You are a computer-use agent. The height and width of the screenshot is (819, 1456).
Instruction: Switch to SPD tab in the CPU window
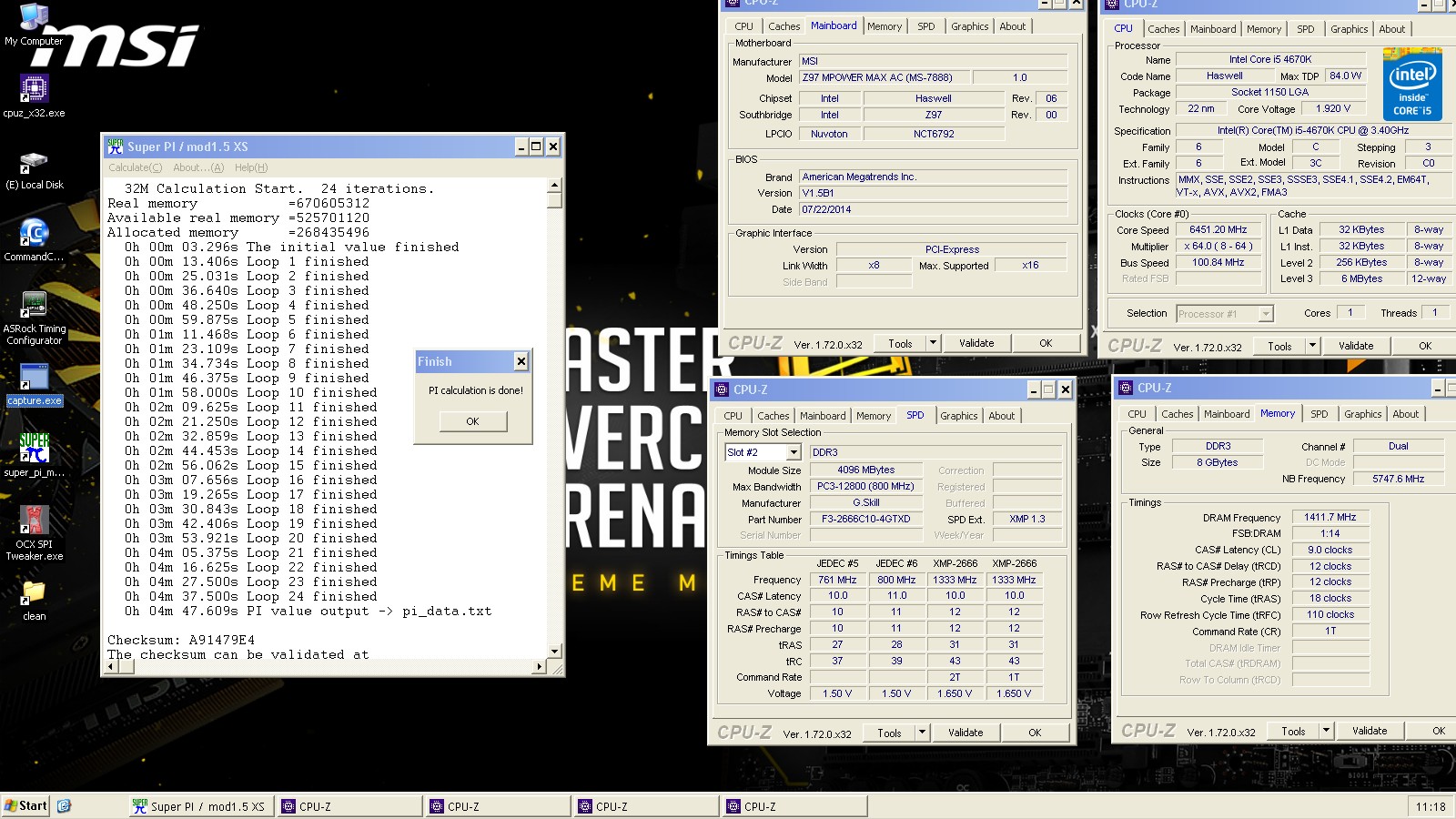point(1306,29)
